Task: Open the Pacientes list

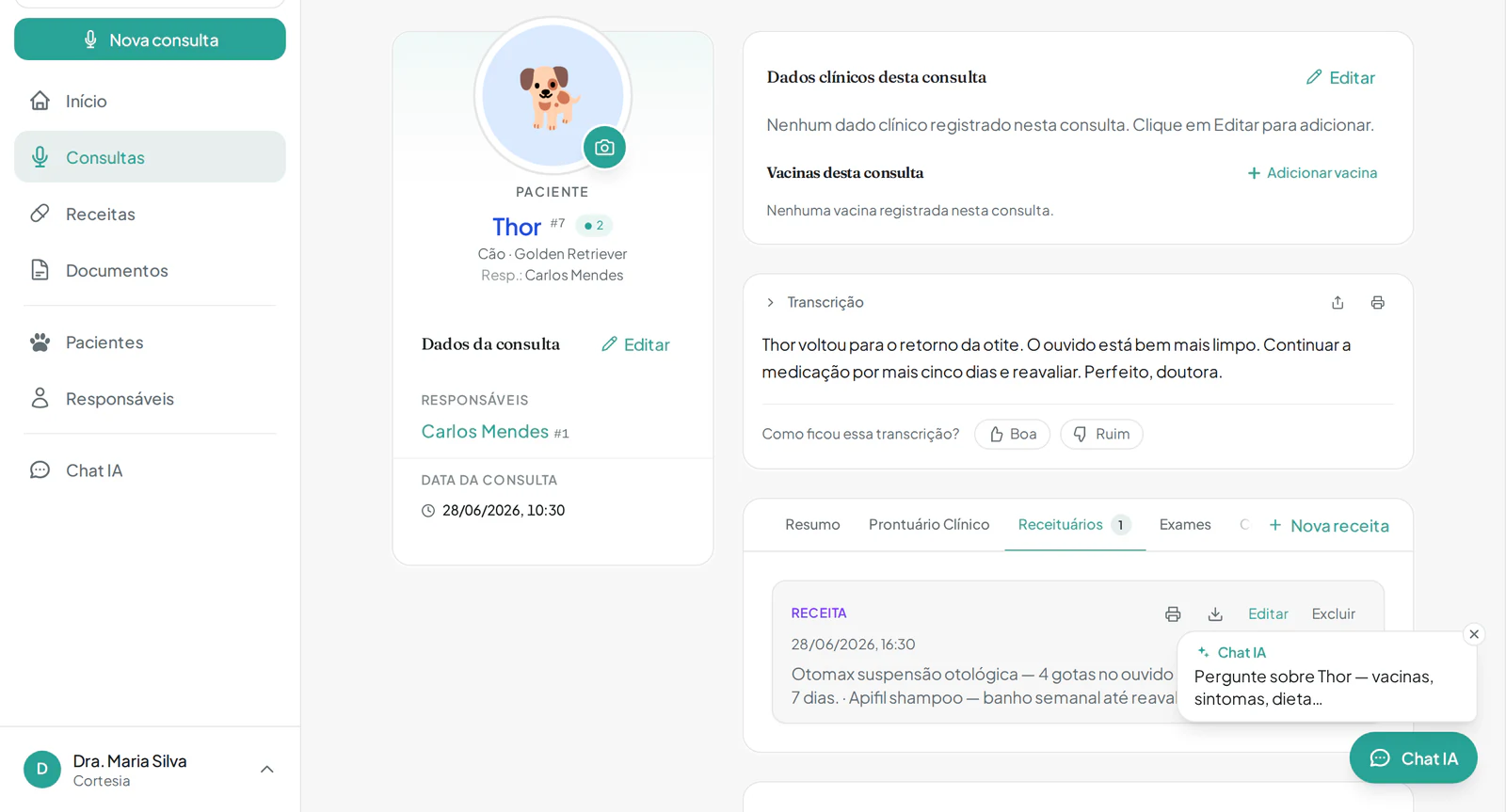Action: [x=150, y=342]
